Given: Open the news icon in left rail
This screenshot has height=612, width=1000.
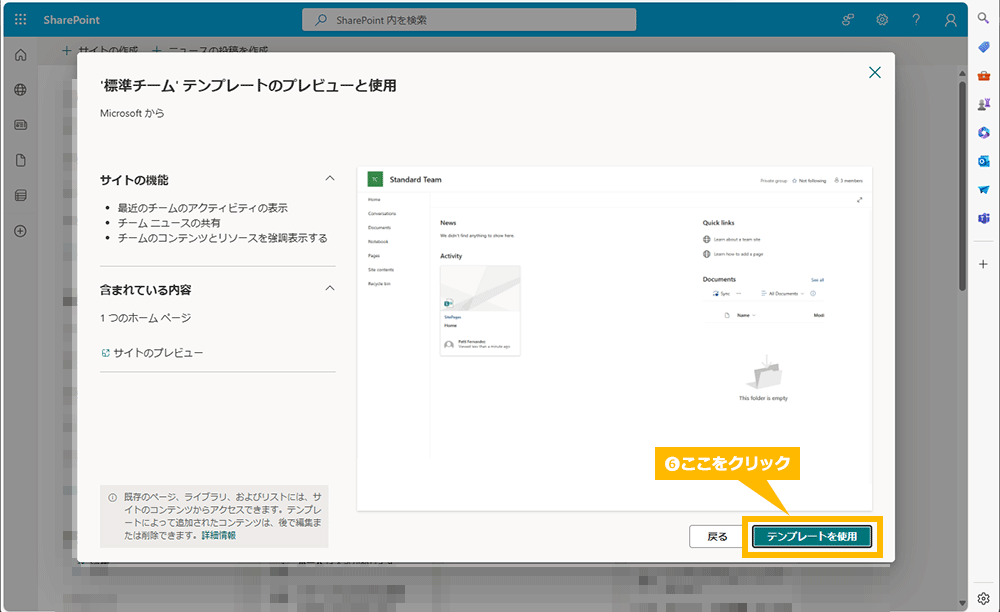Looking at the screenshot, I should pyautogui.click(x=20, y=125).
